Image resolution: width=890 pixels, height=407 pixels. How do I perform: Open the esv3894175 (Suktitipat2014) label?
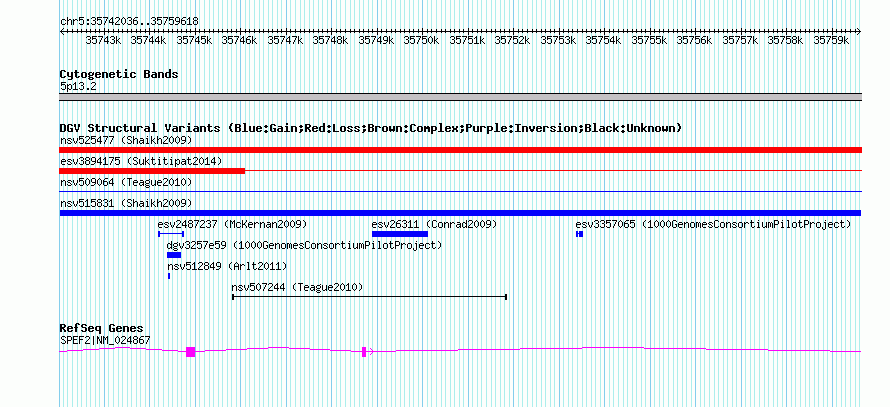(141, 161)
